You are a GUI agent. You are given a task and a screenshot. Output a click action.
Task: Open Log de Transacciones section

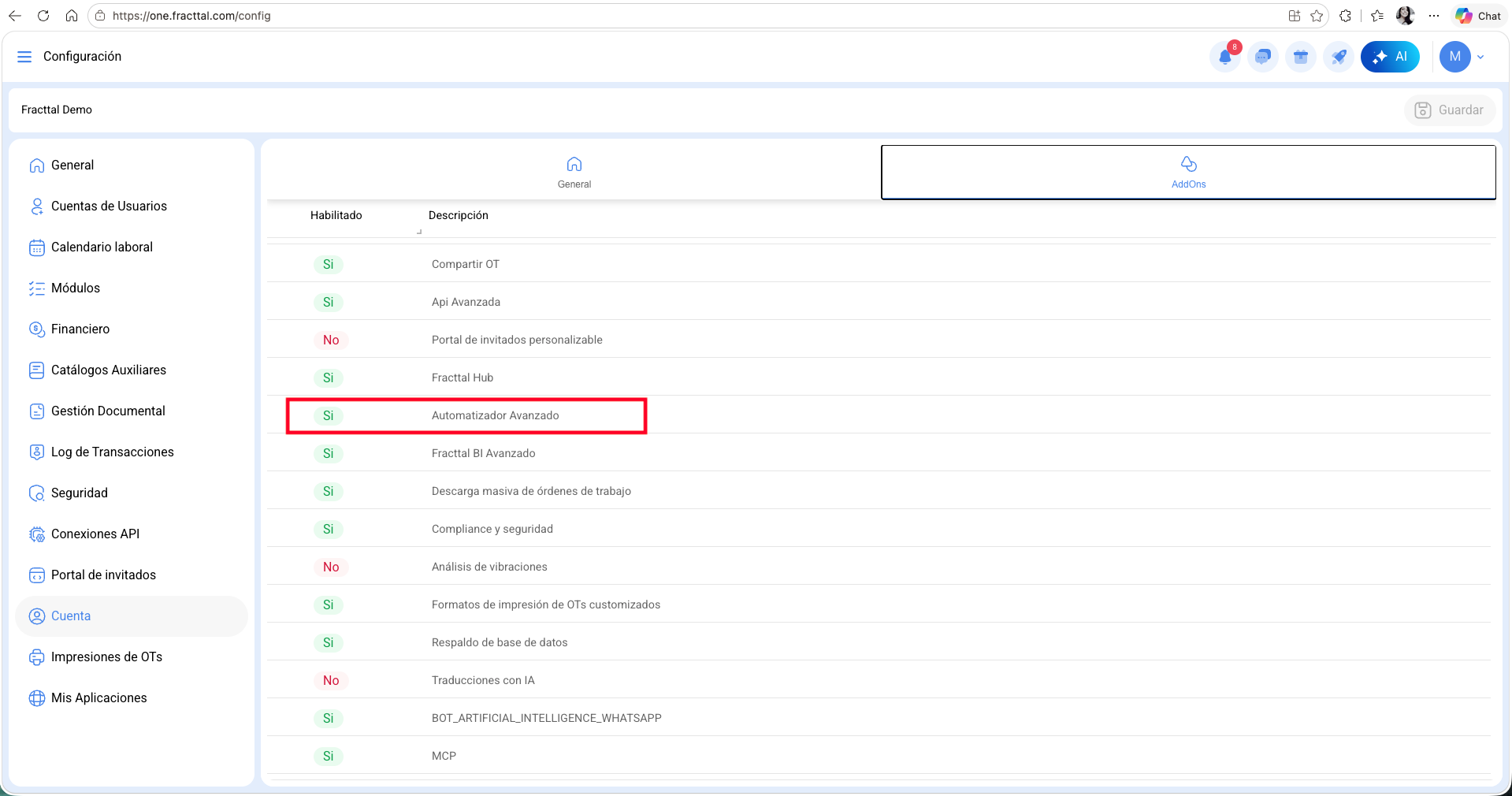(x=132, y=452)
